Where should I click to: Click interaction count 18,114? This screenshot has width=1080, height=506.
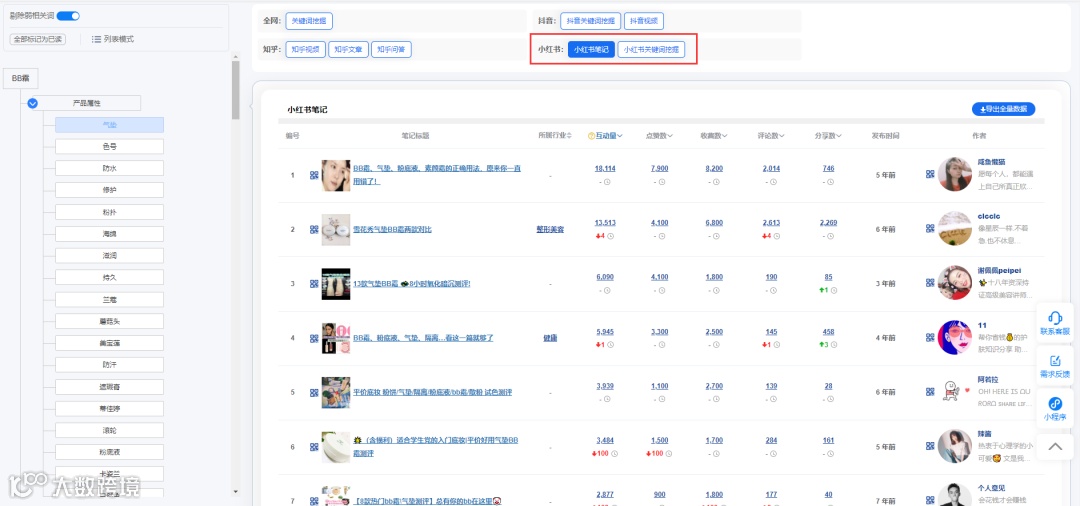click(x=605, y=169)
